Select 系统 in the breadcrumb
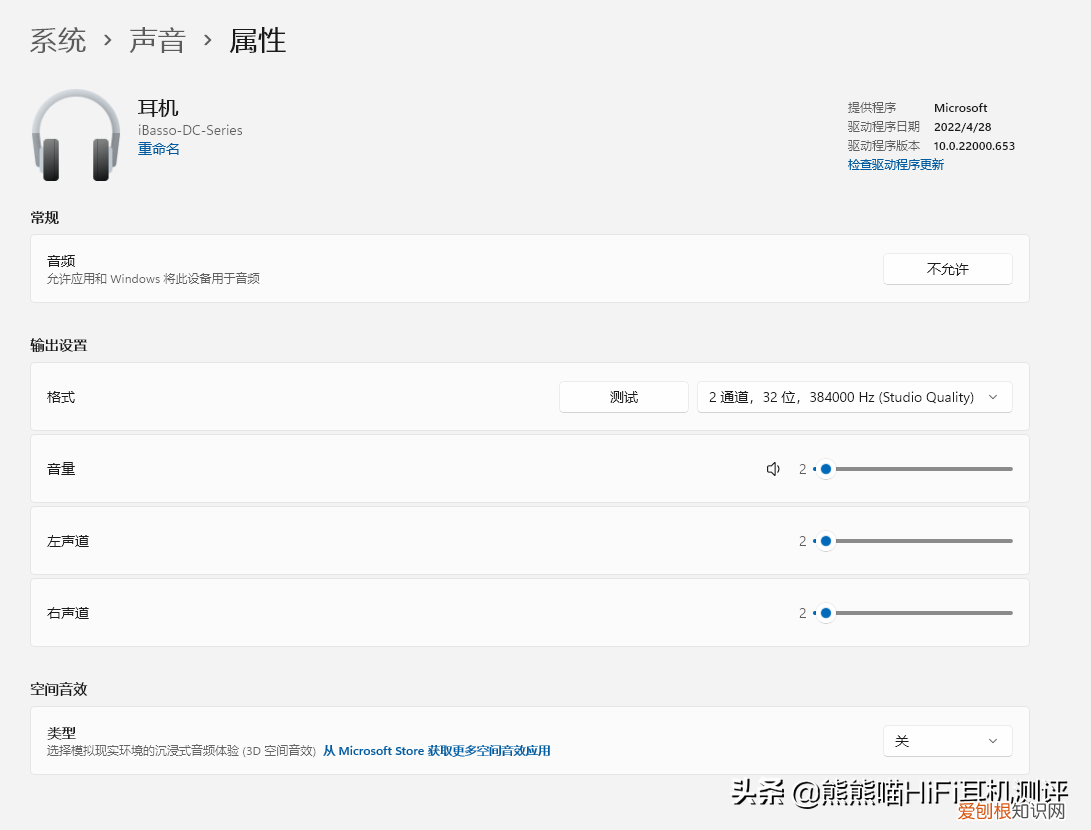 click(57, 40)
